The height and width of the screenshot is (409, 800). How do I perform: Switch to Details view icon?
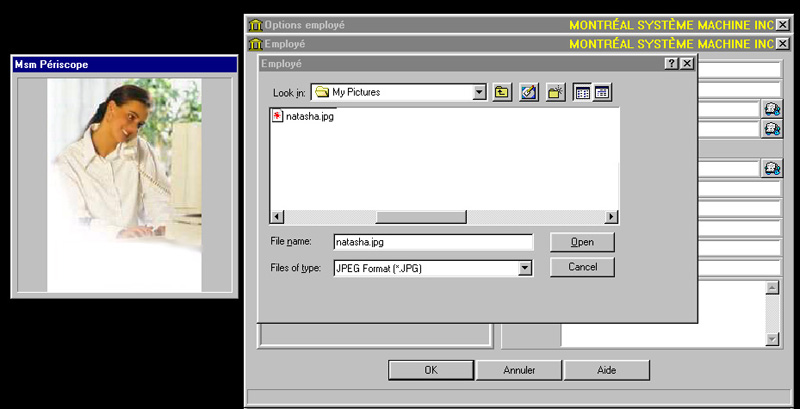tap(602, 92)
